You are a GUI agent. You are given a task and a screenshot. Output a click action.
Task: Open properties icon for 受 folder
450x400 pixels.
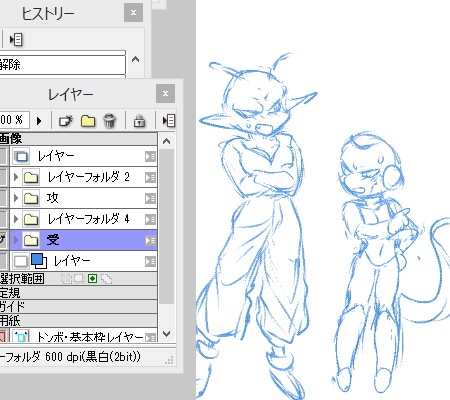(x=150, y=240)
